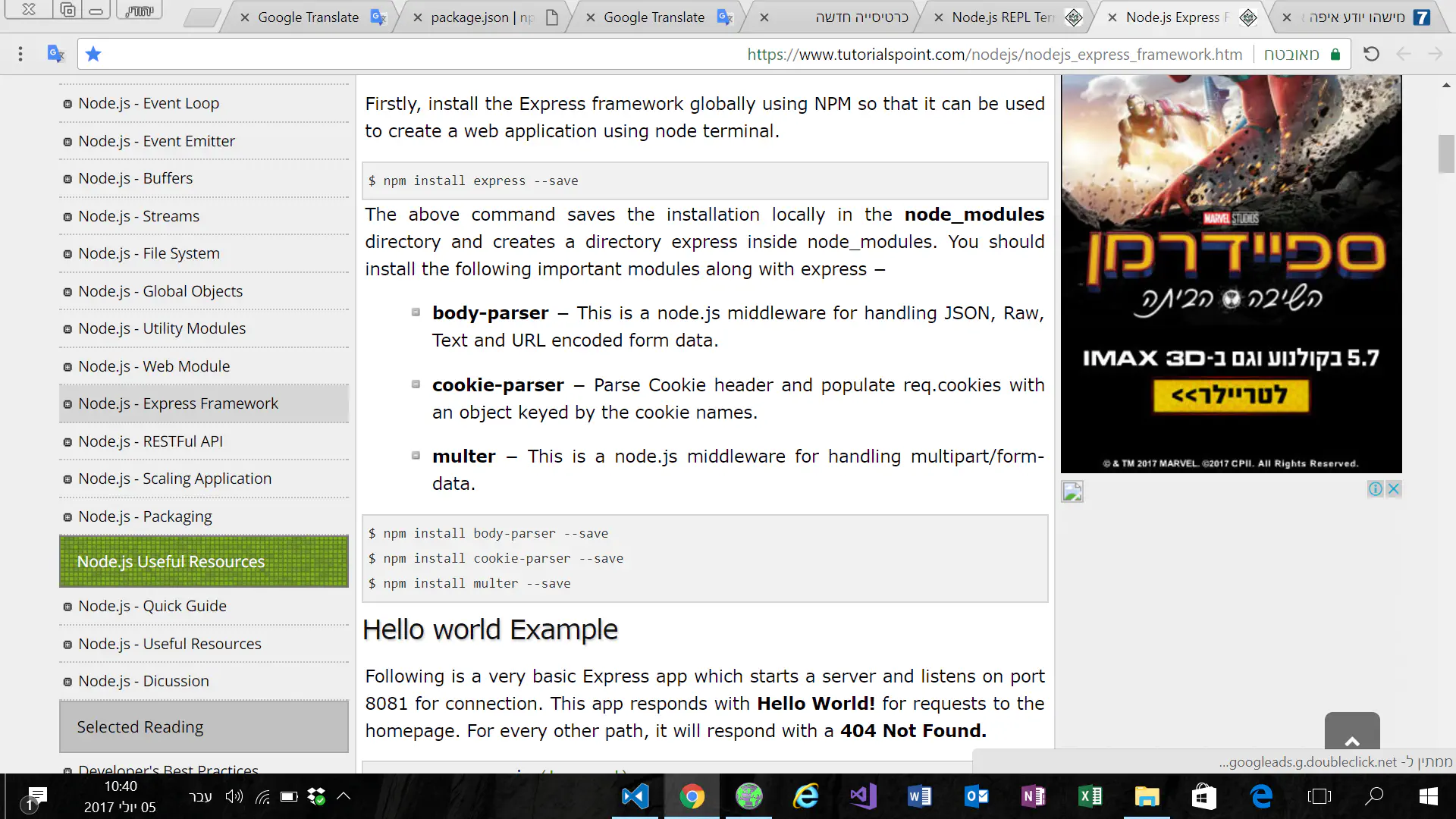Open the OneNote taskbar icon
The width and height of the screenshot is (1456, 819).
(x=1033, y=796)
